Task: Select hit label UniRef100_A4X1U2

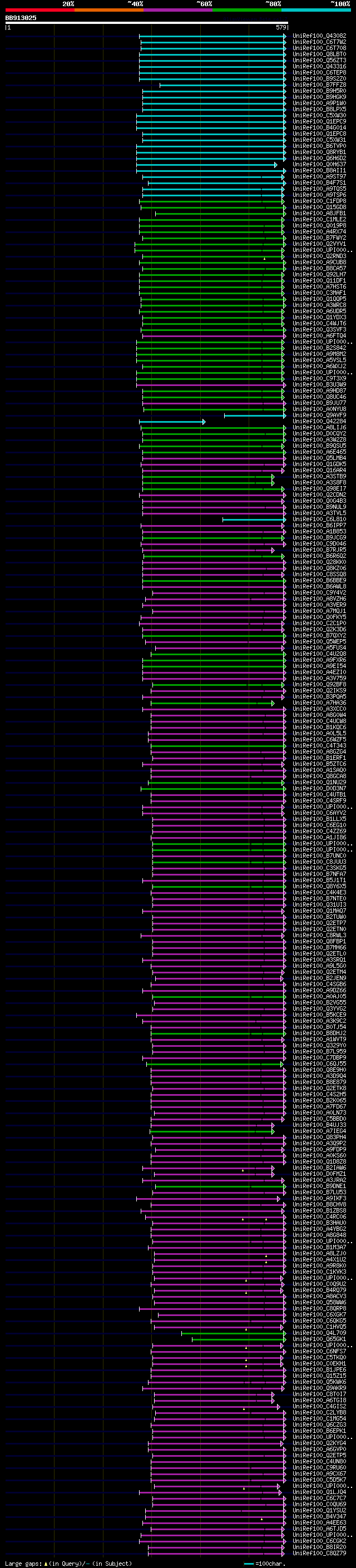Action: click(x=319, y=1260)
